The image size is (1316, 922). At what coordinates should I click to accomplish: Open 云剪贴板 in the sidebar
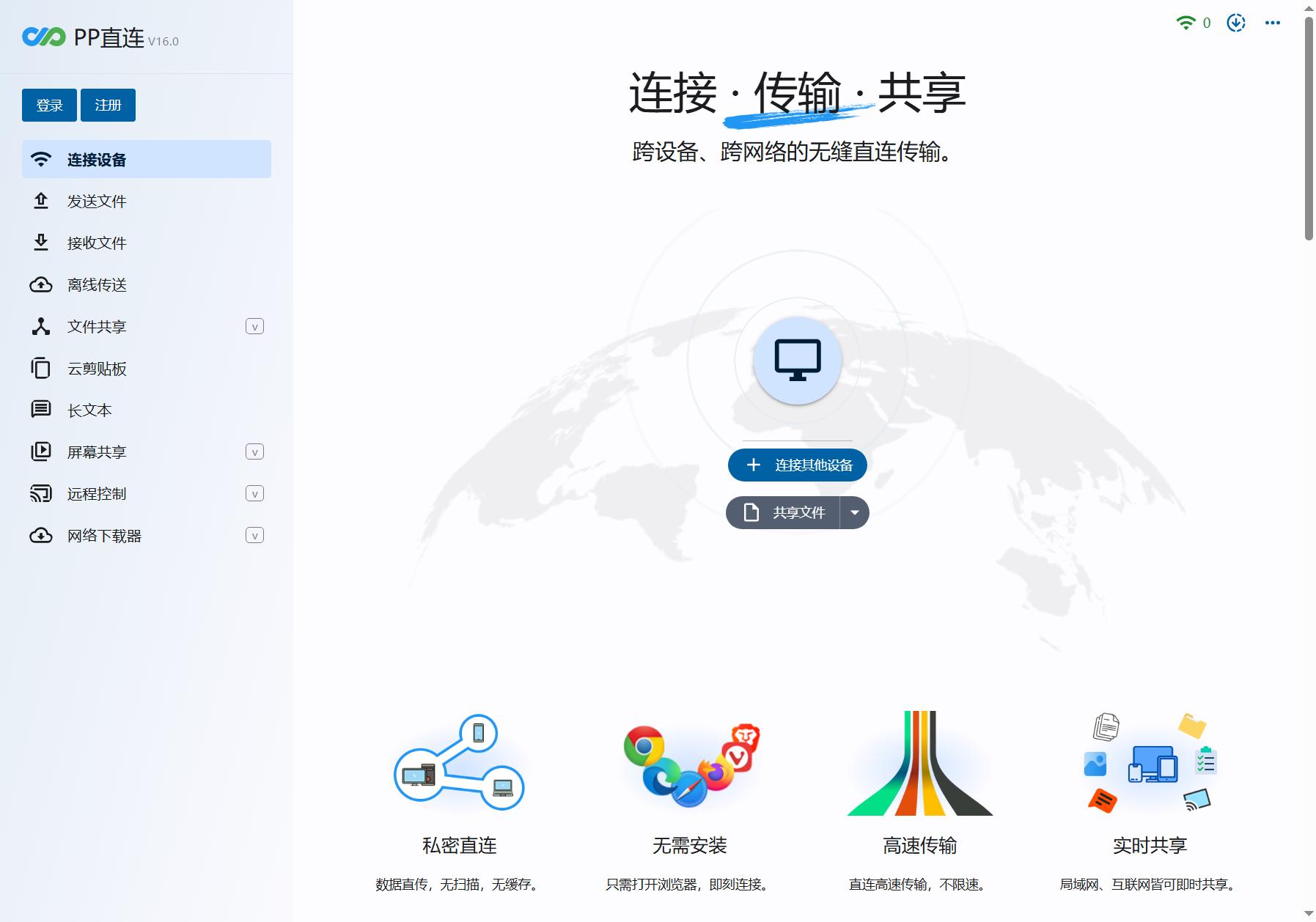coord(147,368)
